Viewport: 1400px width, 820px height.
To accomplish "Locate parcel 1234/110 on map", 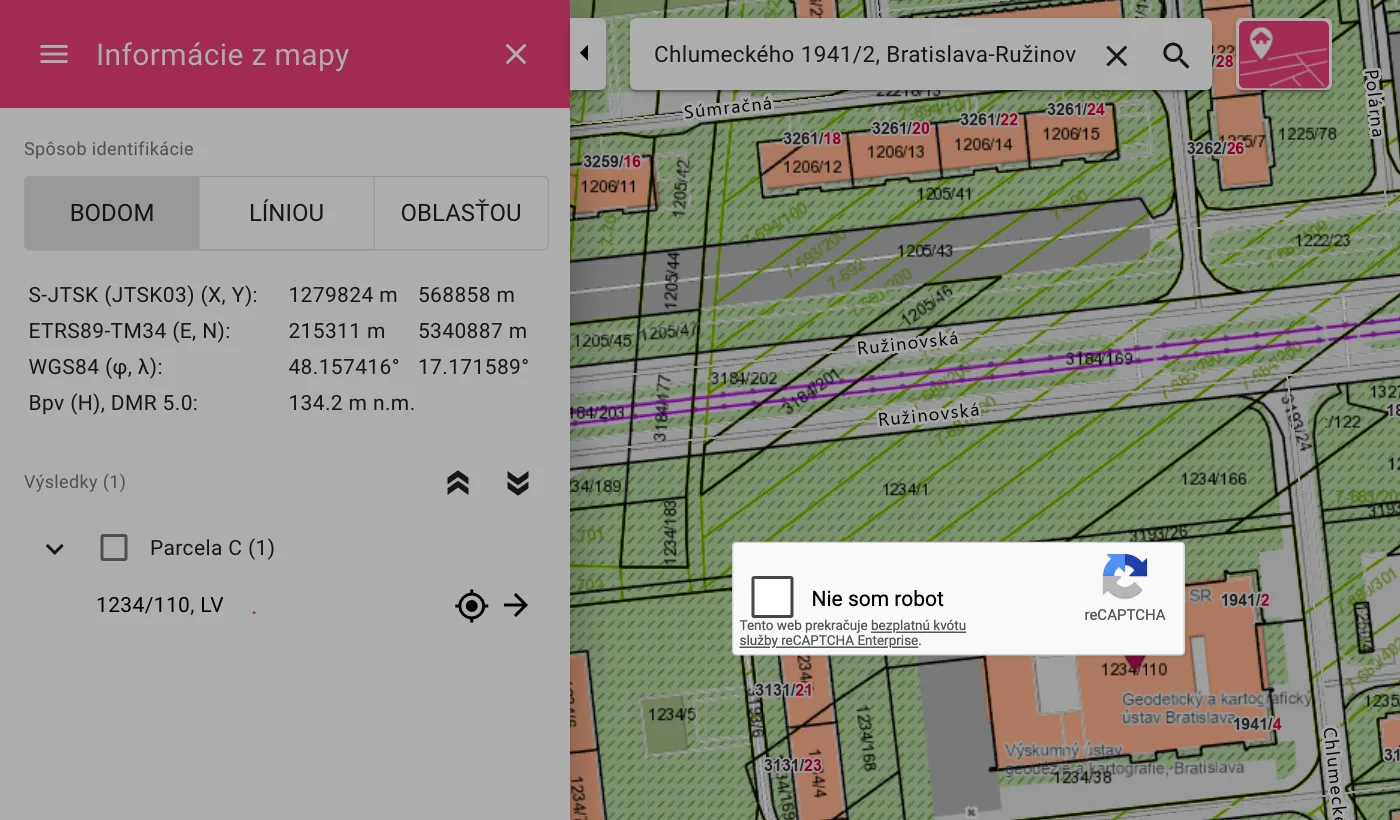I will (471, 605).
